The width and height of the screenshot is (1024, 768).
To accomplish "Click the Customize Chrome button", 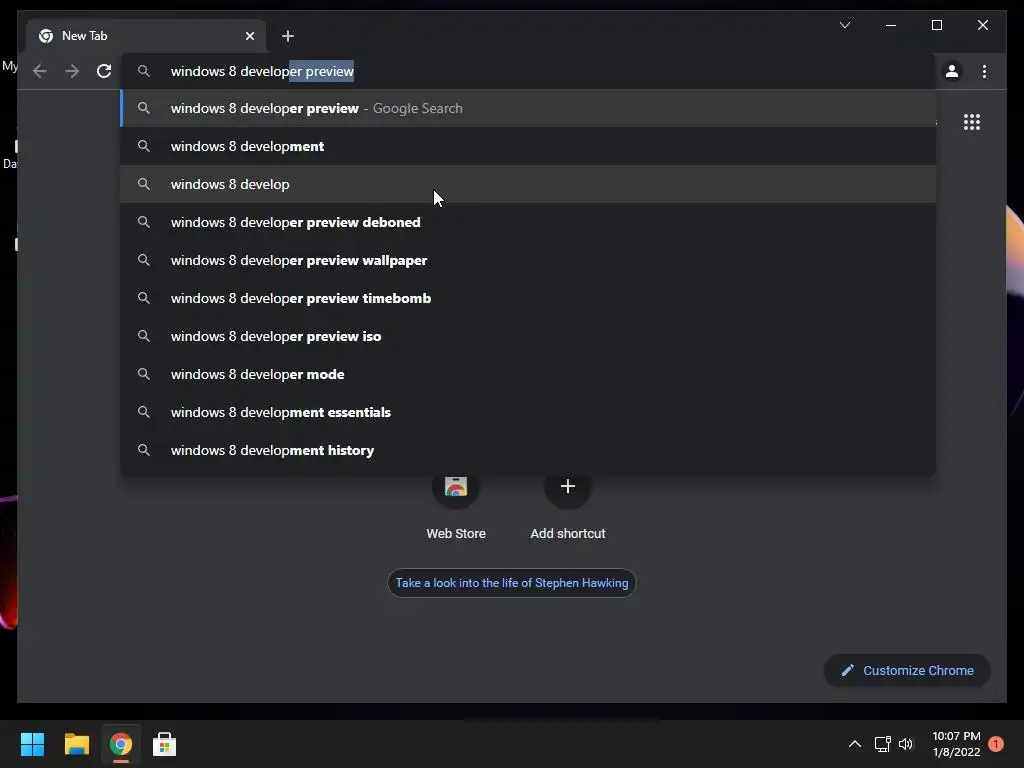I will 907,671.
